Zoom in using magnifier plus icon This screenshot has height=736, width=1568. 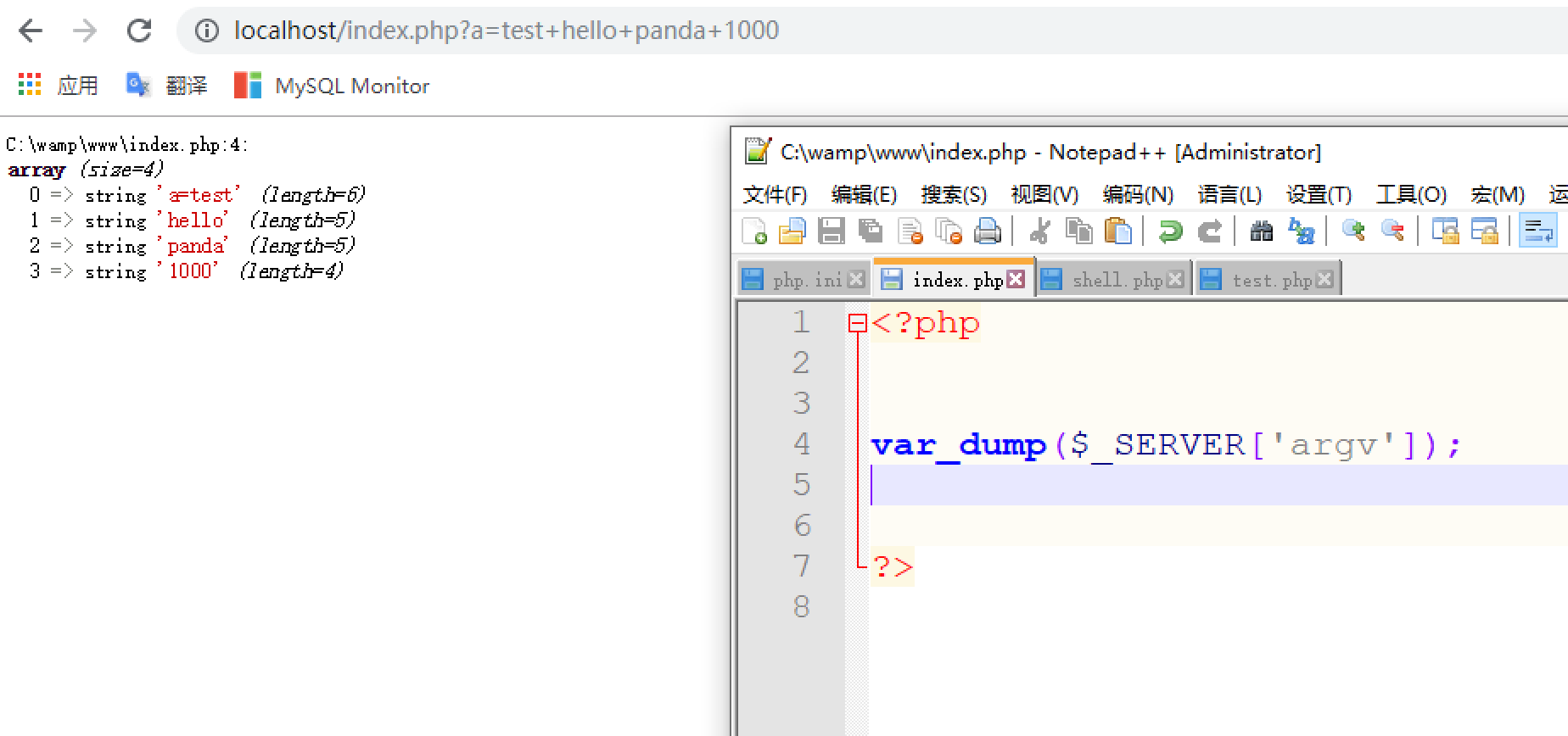pos(1353,231)
